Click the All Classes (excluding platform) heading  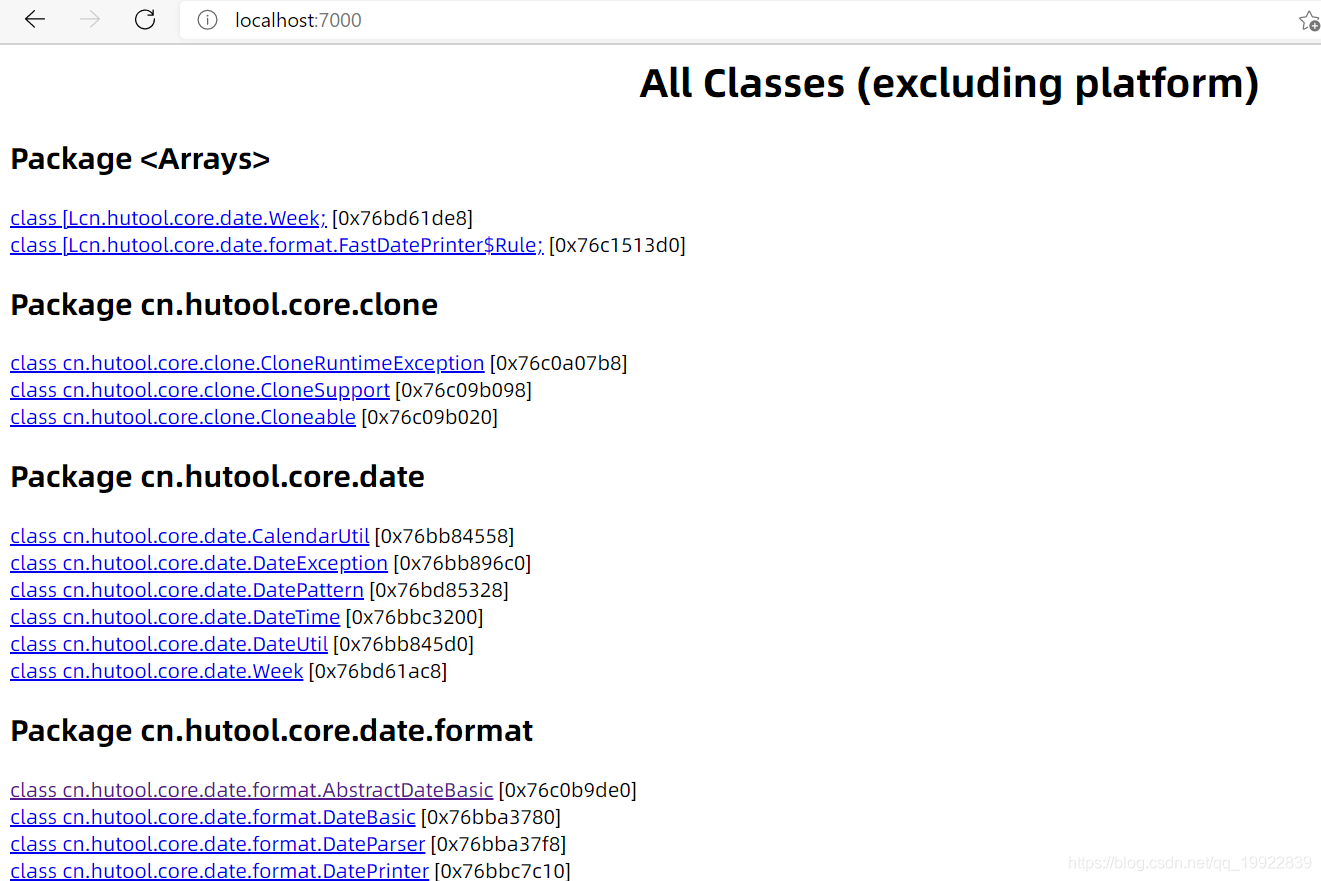(x=949, y=83)
